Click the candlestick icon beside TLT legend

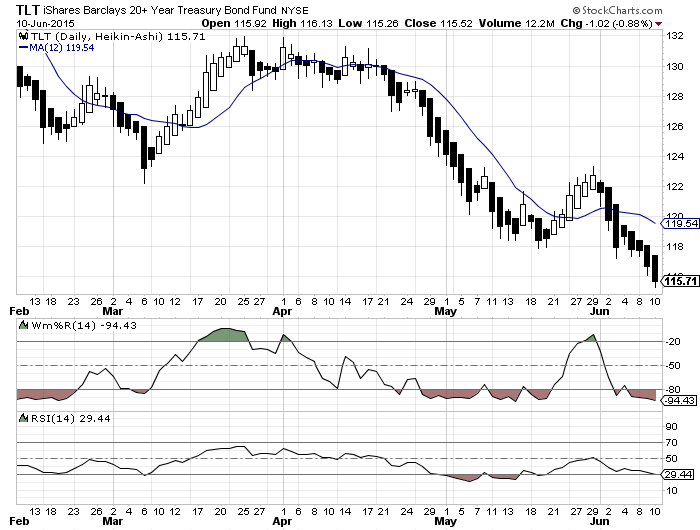[x=22, y=36]
